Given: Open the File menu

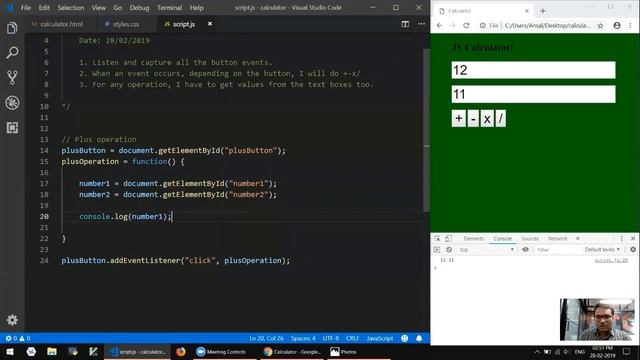Looking at the screenshot, I should click(x=26, y=8).
